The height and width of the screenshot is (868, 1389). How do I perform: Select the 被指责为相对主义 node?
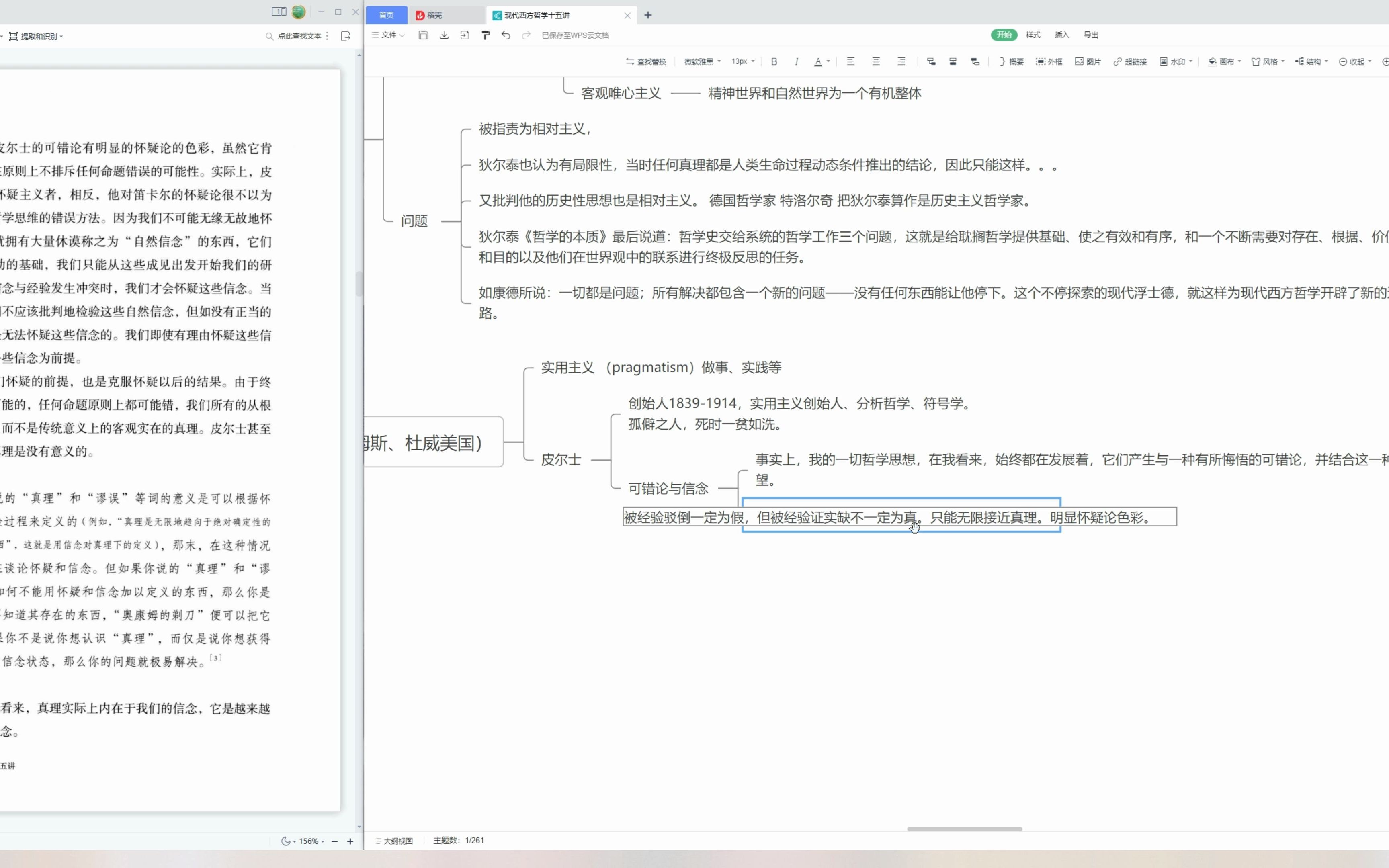535,129
